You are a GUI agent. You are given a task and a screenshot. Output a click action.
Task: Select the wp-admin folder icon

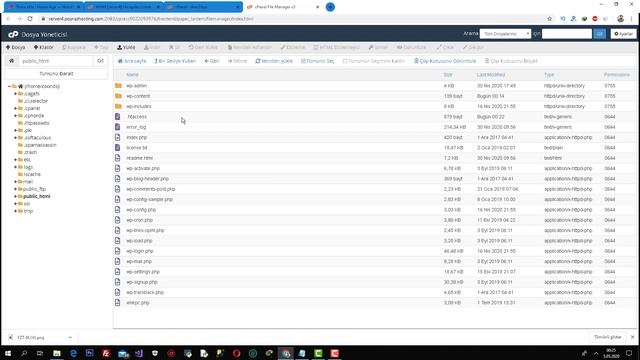pyautogui.click(x=118, y=86)
